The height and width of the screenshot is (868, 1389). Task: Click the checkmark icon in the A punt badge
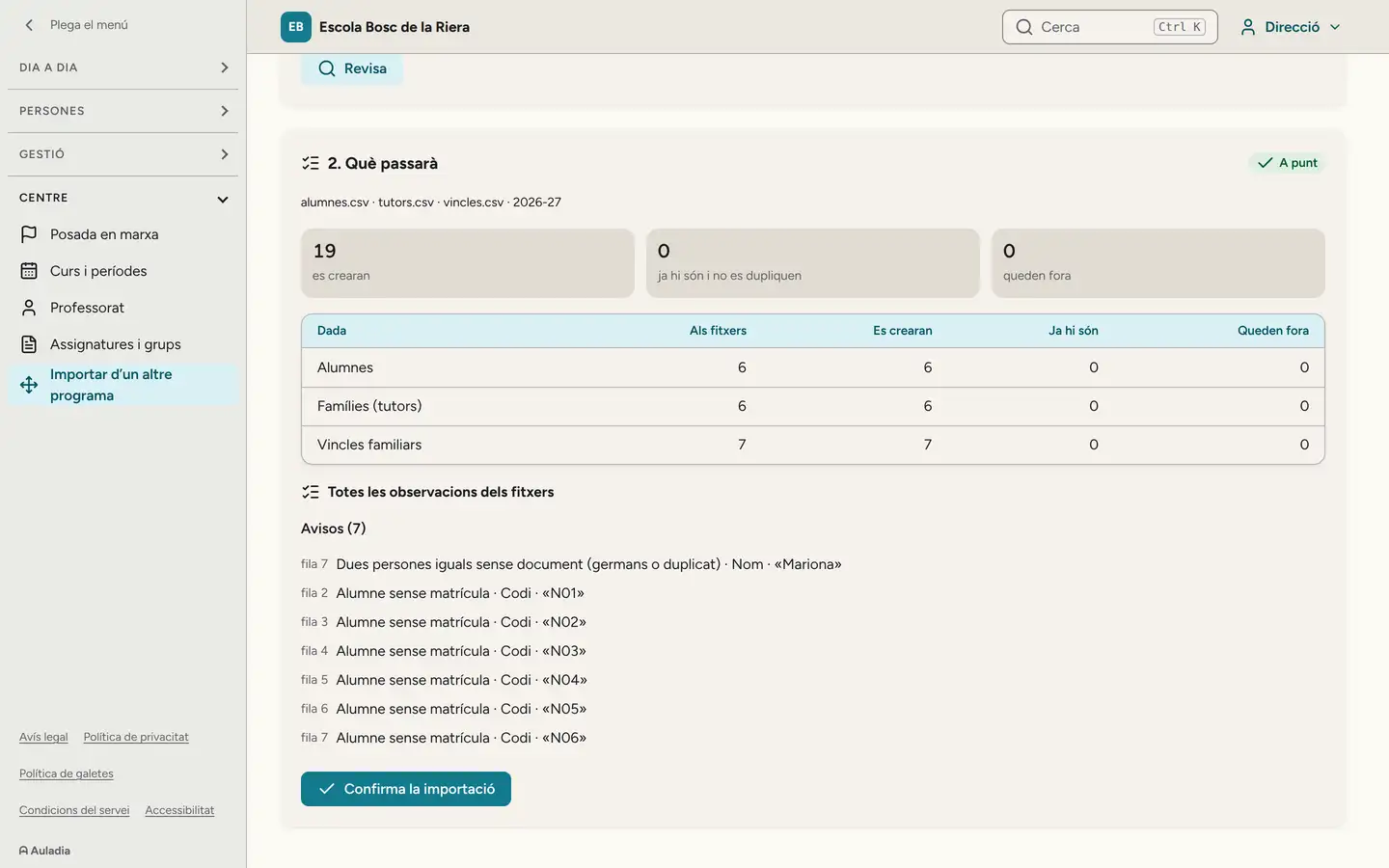pyautogui.click(x=1265, y=163)
